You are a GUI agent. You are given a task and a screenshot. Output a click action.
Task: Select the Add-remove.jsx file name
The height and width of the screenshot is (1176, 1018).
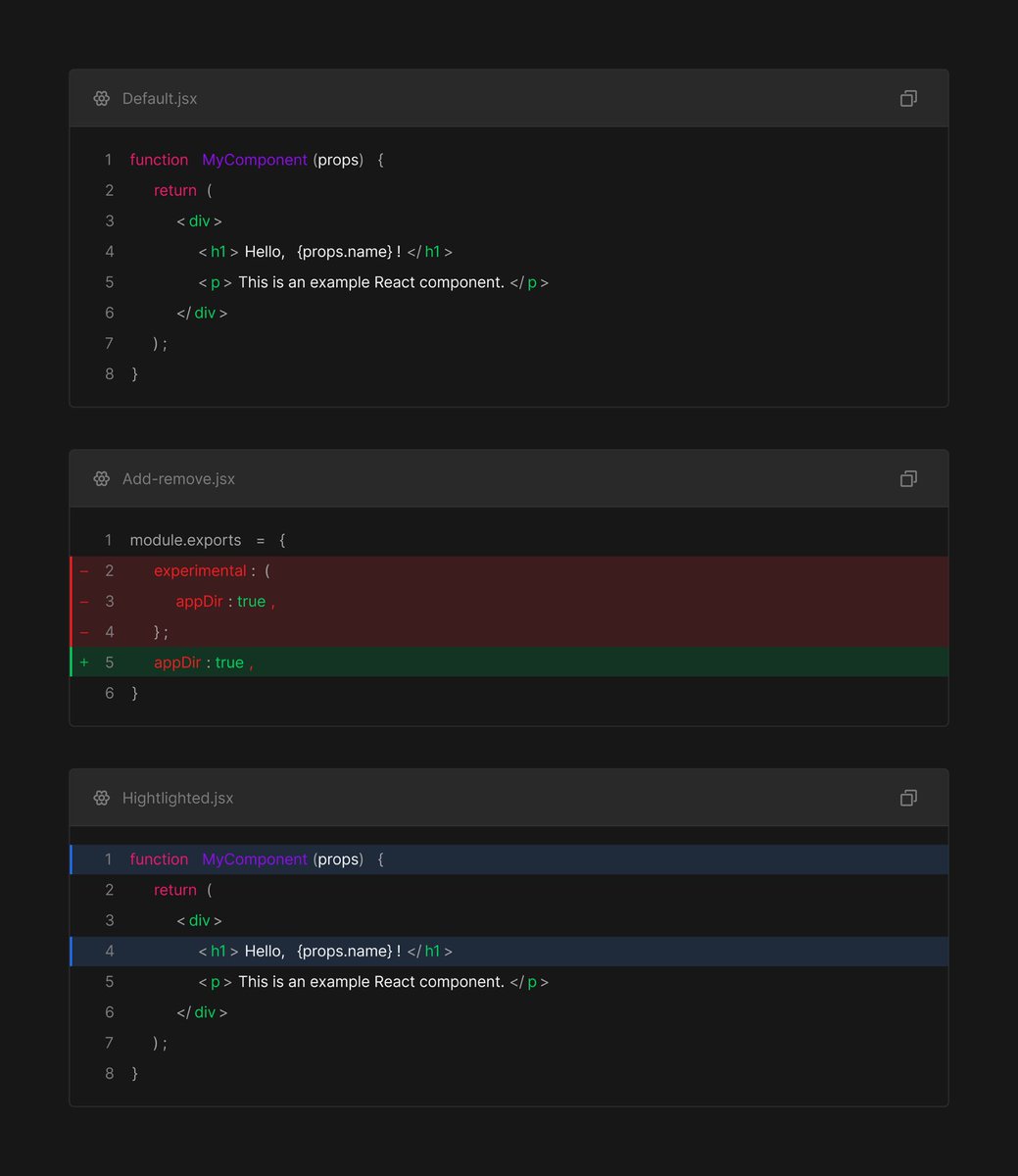[178, 478]
